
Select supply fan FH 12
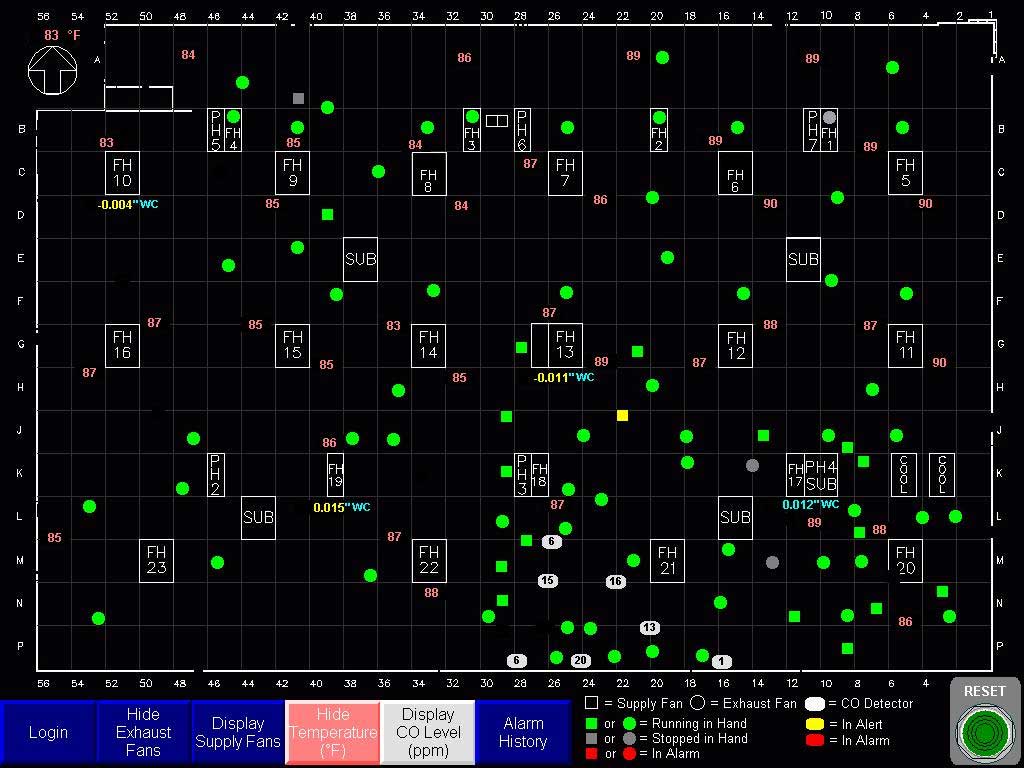[x=735, y=345]
